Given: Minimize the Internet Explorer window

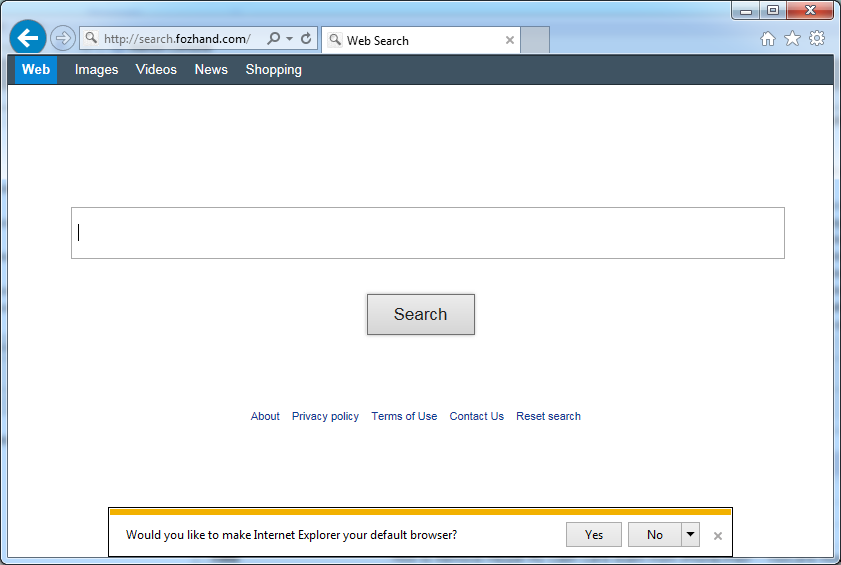Looking at the screenshot, I should pyautogui.click(x=746, y=11).
